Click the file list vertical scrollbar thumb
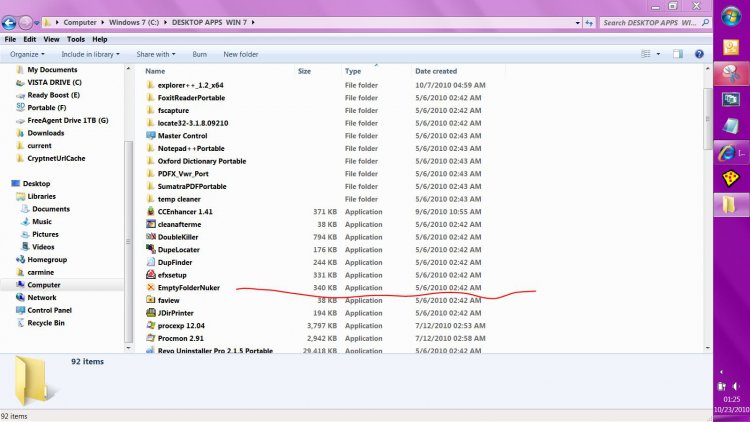The height and width of the screenshot is (422, 750). 708,119
